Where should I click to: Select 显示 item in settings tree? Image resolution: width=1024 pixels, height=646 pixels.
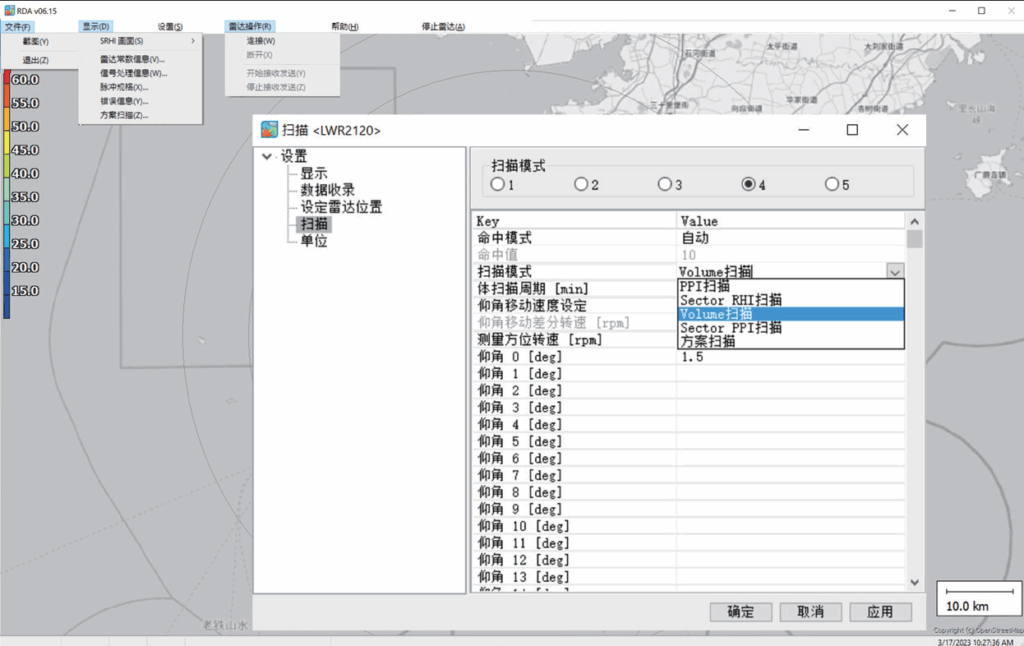point(313,173)
